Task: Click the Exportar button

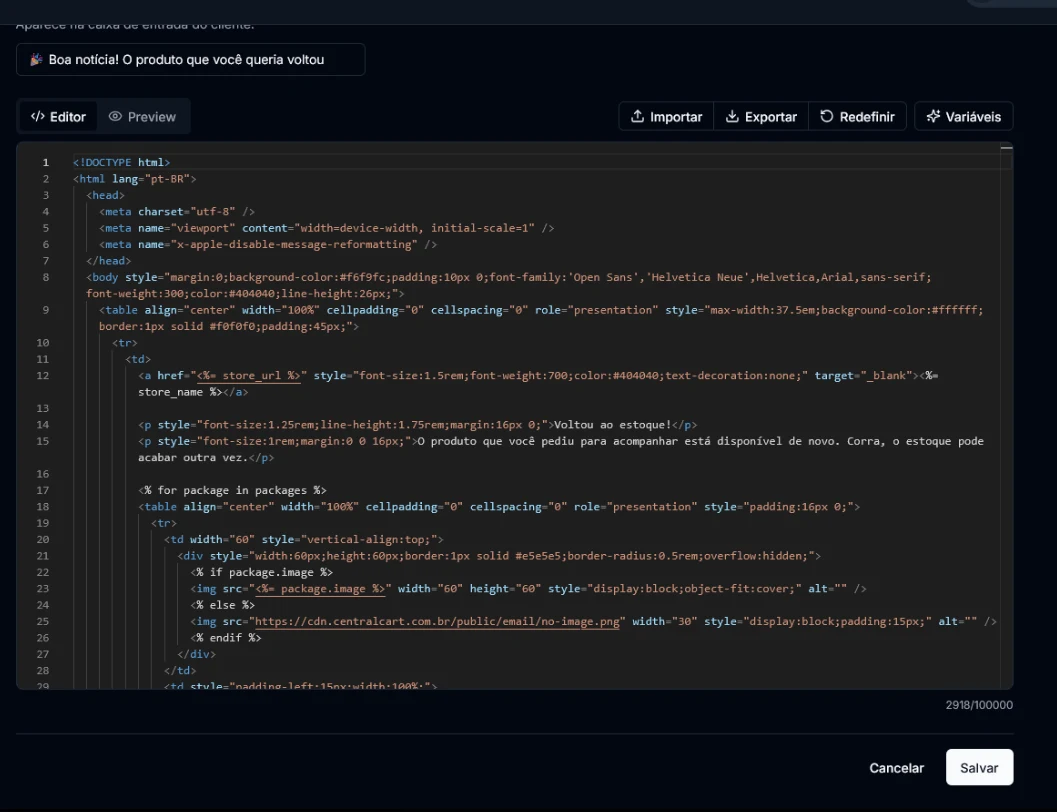Action: click(x=761, y=117)
